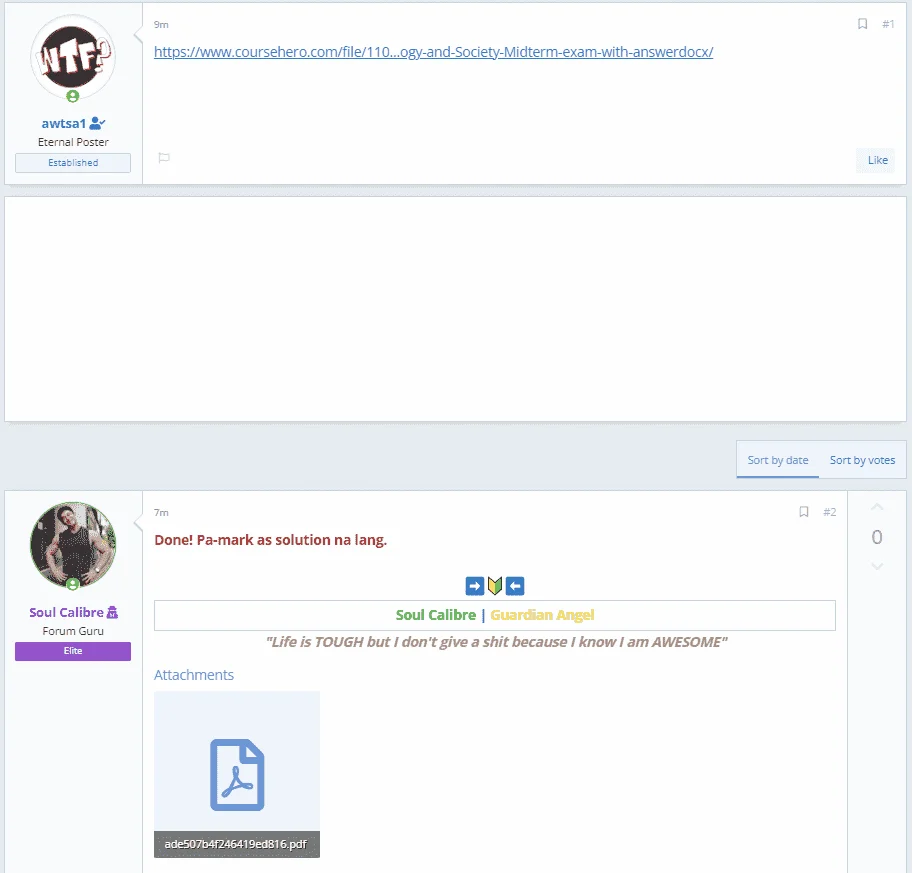Click the right arrow emoji in signature
The width and height of the screenshot is (912, 873).
475,586
